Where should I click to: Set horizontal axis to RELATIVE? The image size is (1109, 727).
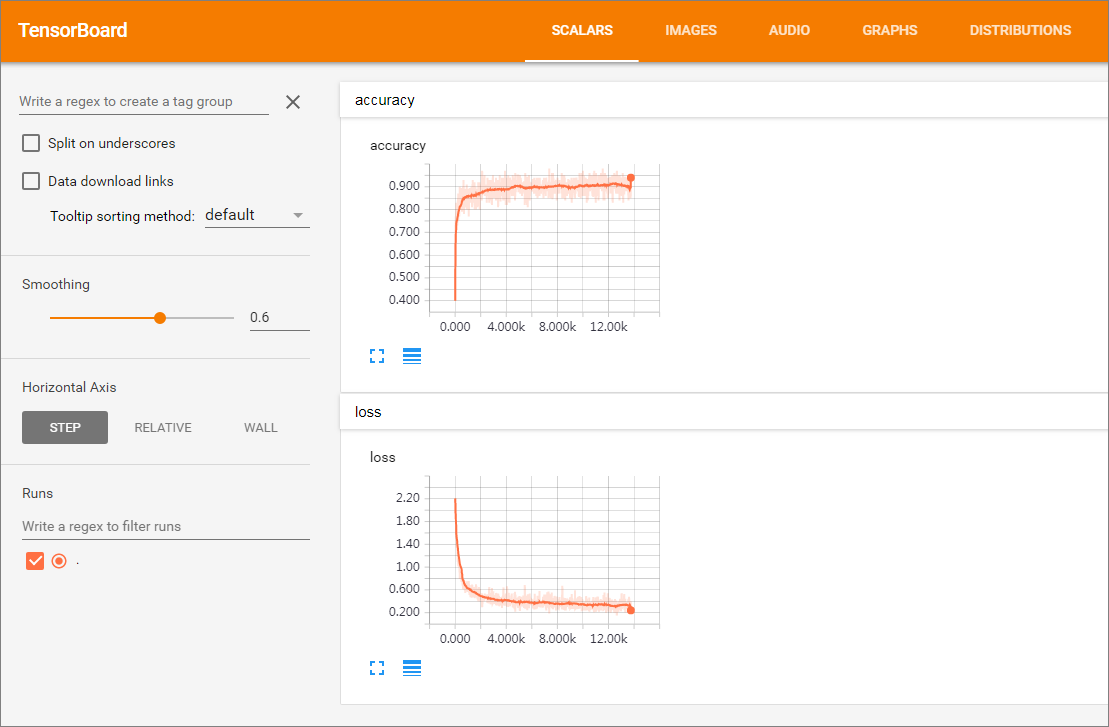coord(163,428)
